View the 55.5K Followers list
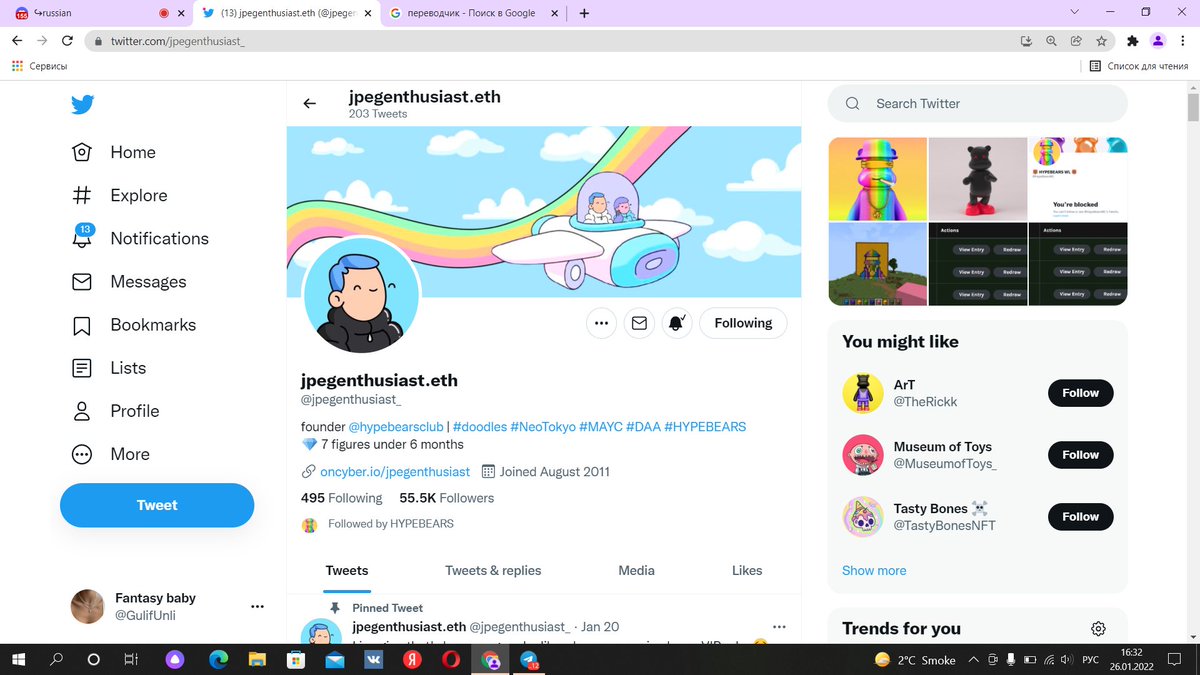Screen dimensions: 1200x675 click(446, 498)
